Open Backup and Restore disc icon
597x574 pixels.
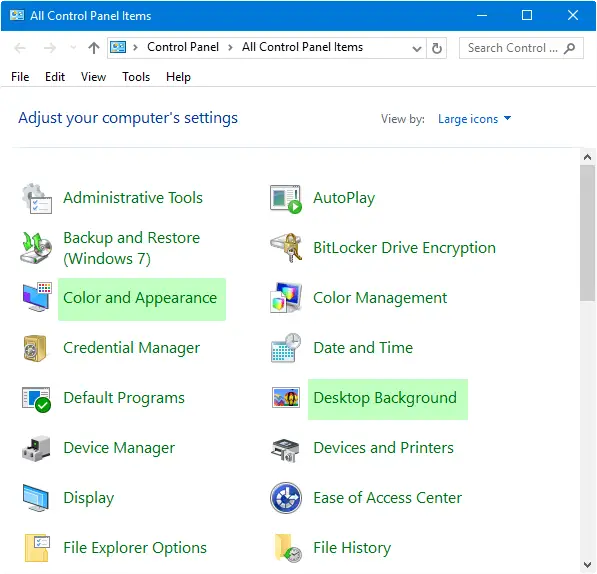36,248
